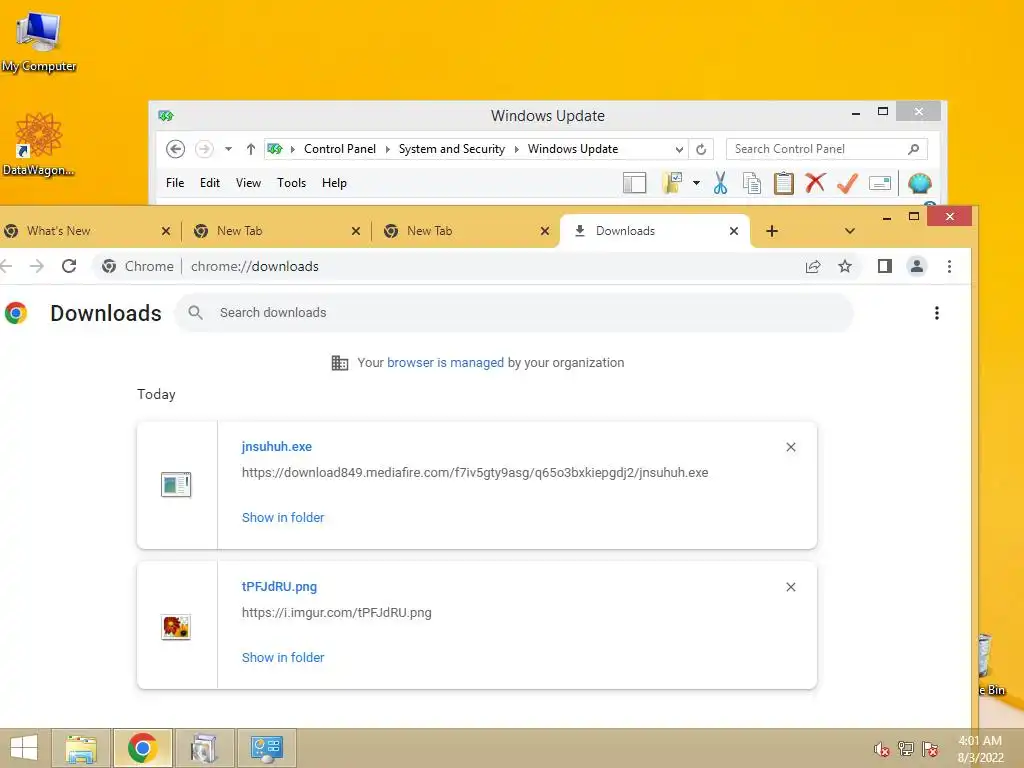Open recent locations dropdown in Windows Update
This screenshot has height=768, width=1024.
click(x=229, y=149)
